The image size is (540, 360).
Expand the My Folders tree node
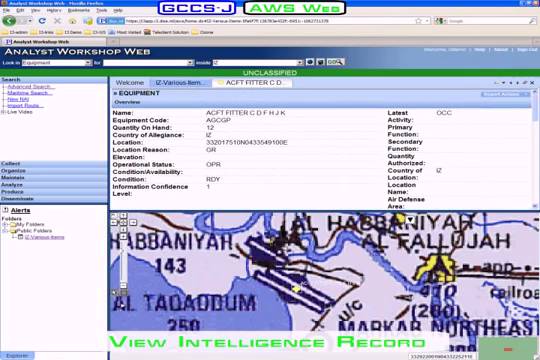coord(5,225)
